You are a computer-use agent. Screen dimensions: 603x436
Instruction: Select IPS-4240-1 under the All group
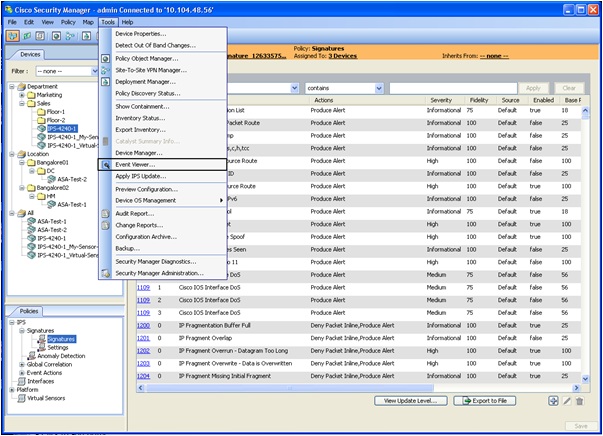[52, 238]
